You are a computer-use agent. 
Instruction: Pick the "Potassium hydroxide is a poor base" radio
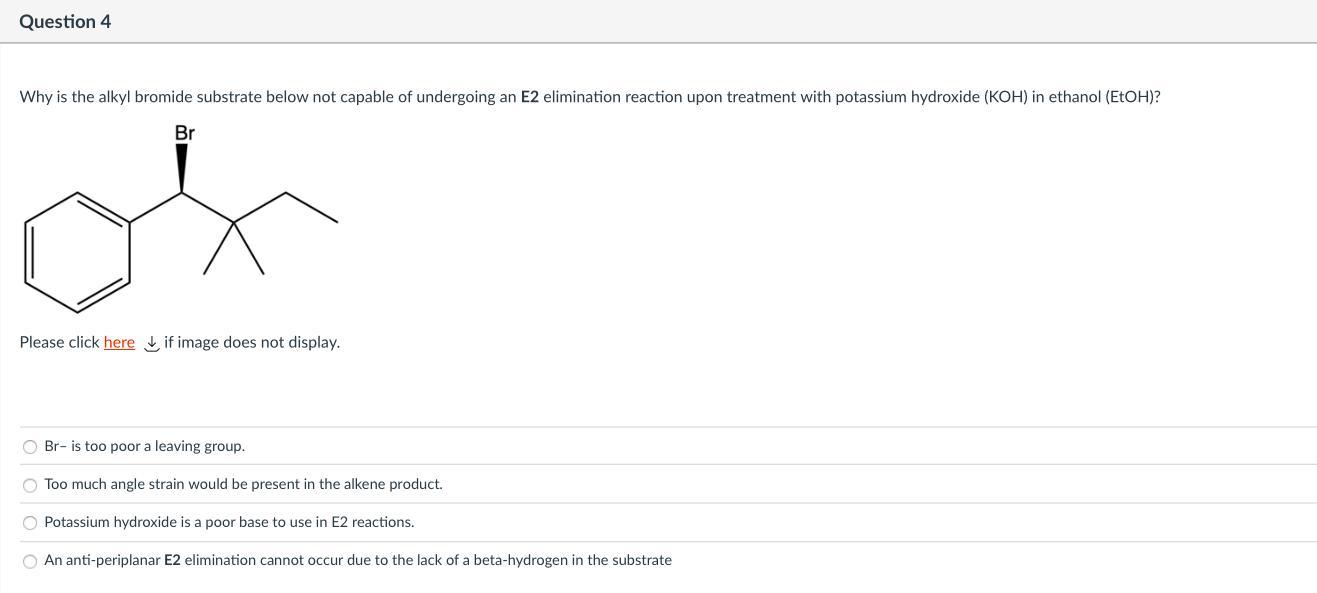click(x=30, y=523)
